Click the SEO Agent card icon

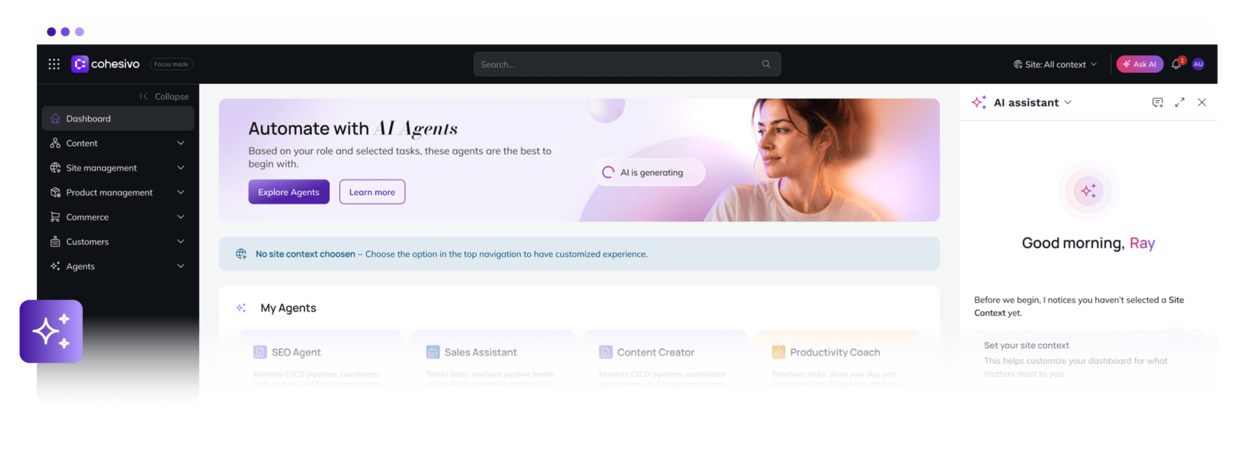(260, 352)
